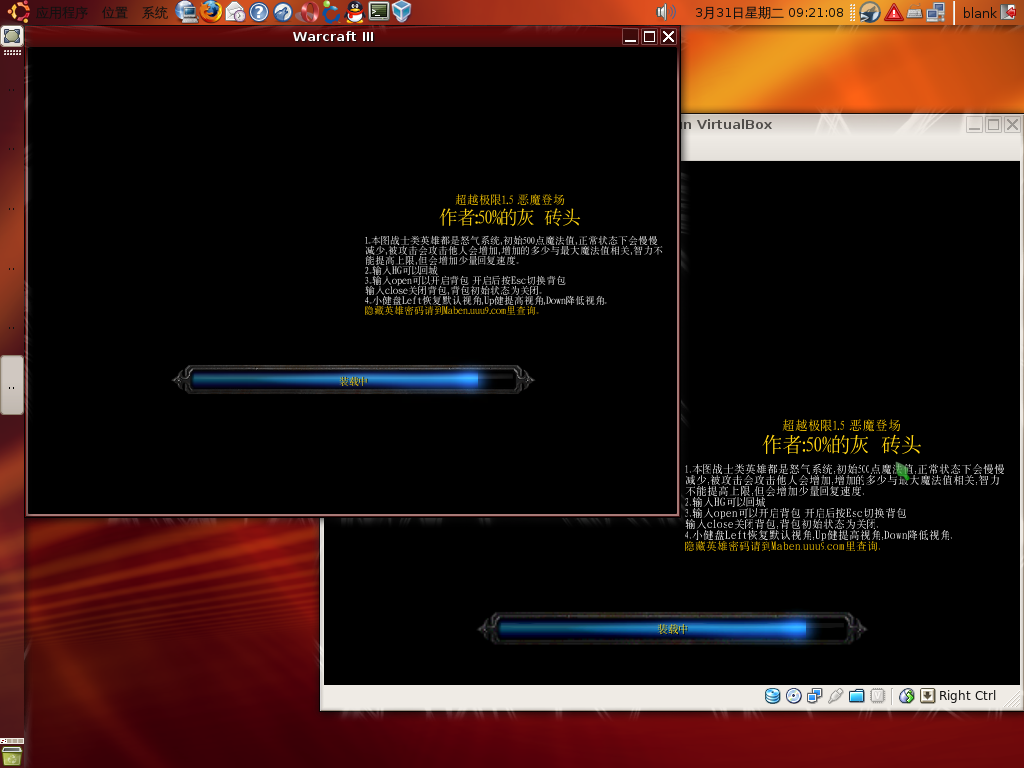Maximize the Warcraft III window

[x=649, y=37]
